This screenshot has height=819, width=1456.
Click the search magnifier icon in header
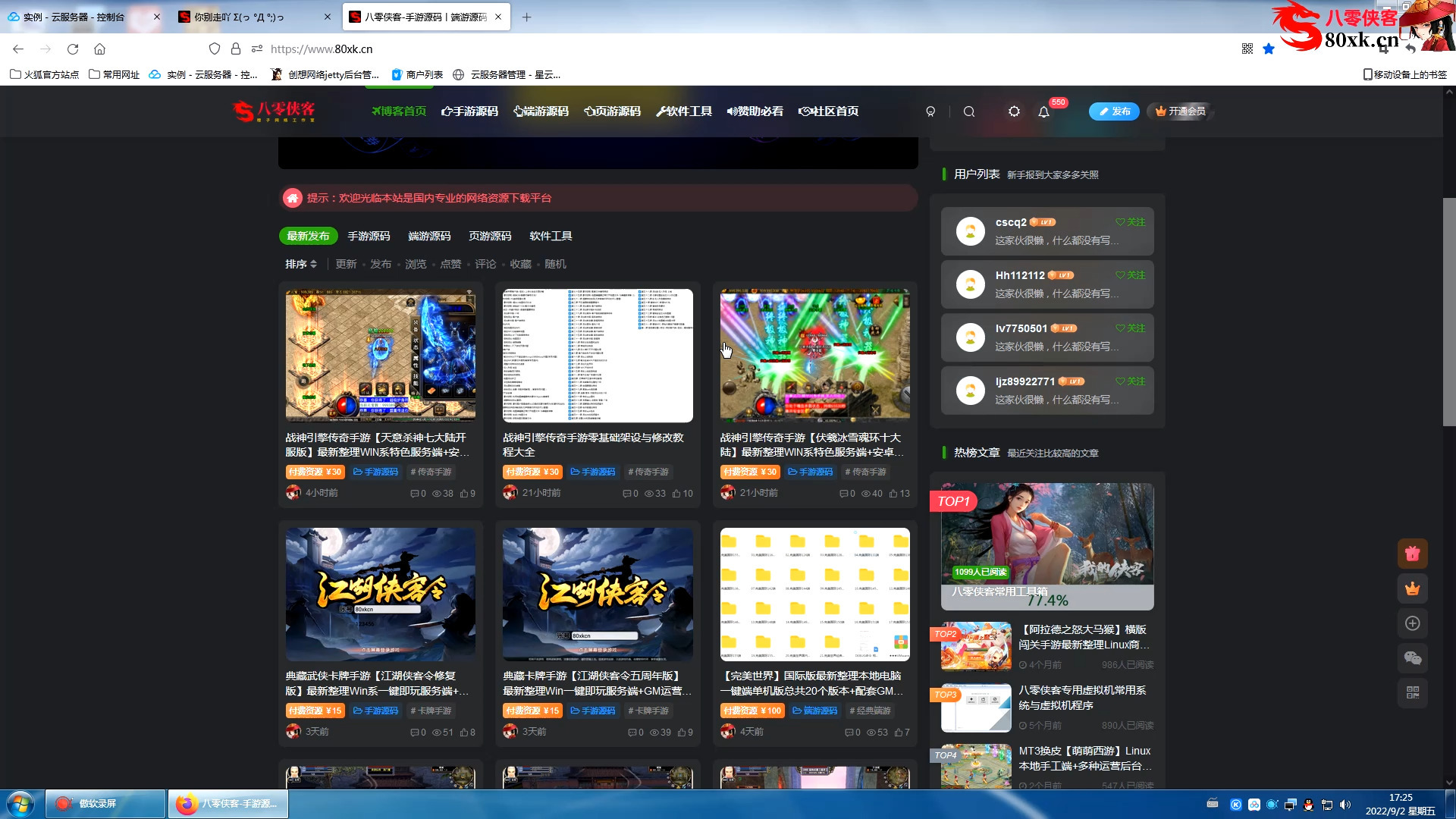pos(969,111)
